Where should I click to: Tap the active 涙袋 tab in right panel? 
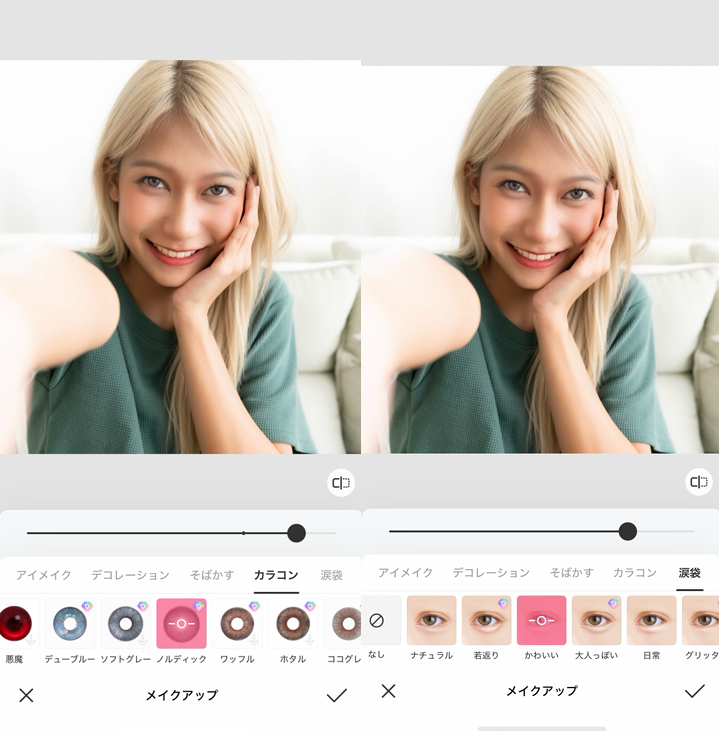pyautogui.click(x=690, y=572)
